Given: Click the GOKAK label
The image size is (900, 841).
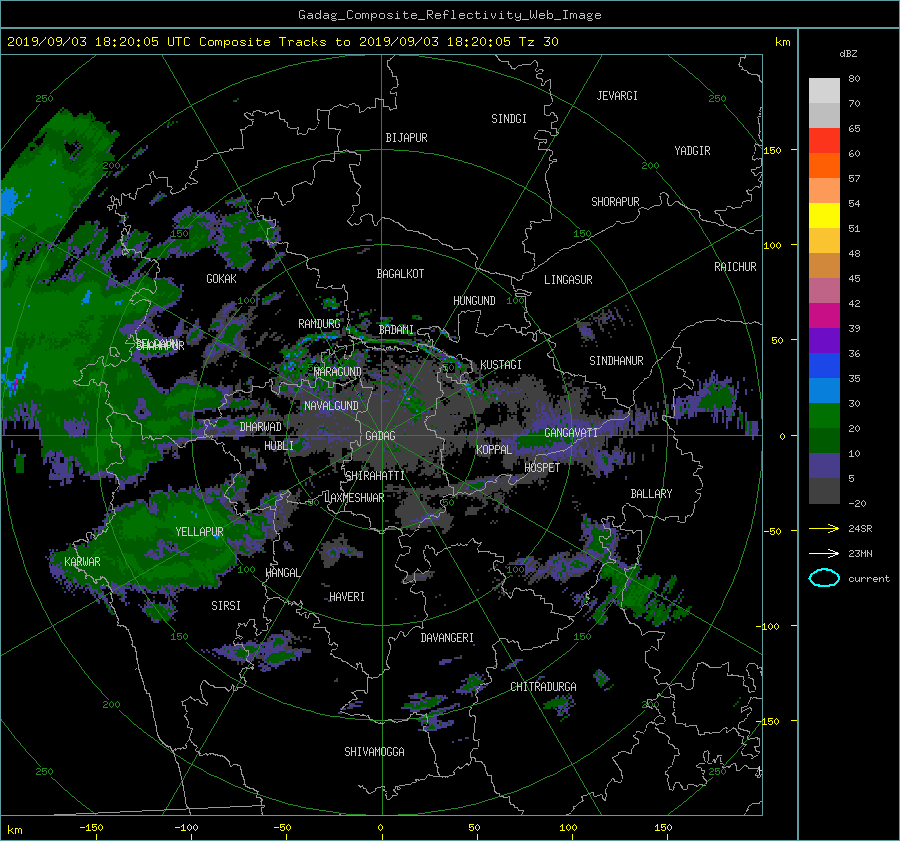Looking at the screenshot, I should 221,279.
